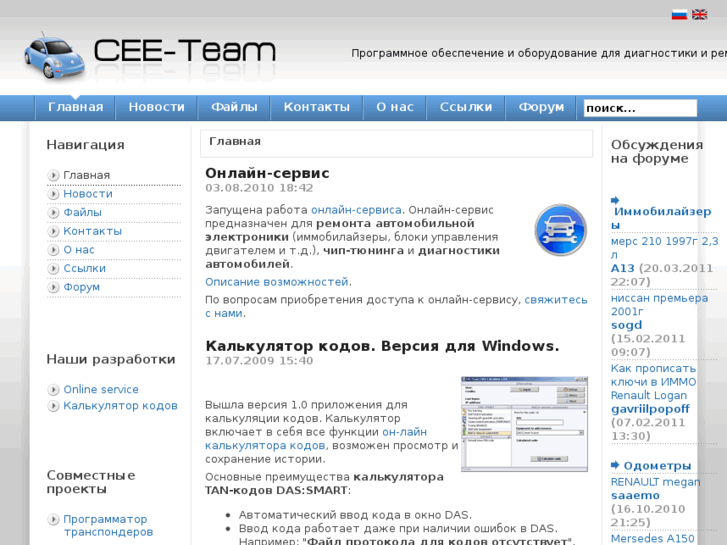Open Новости in top menu bar
This screenshot has height=545, width=727.
click(157, 107)
